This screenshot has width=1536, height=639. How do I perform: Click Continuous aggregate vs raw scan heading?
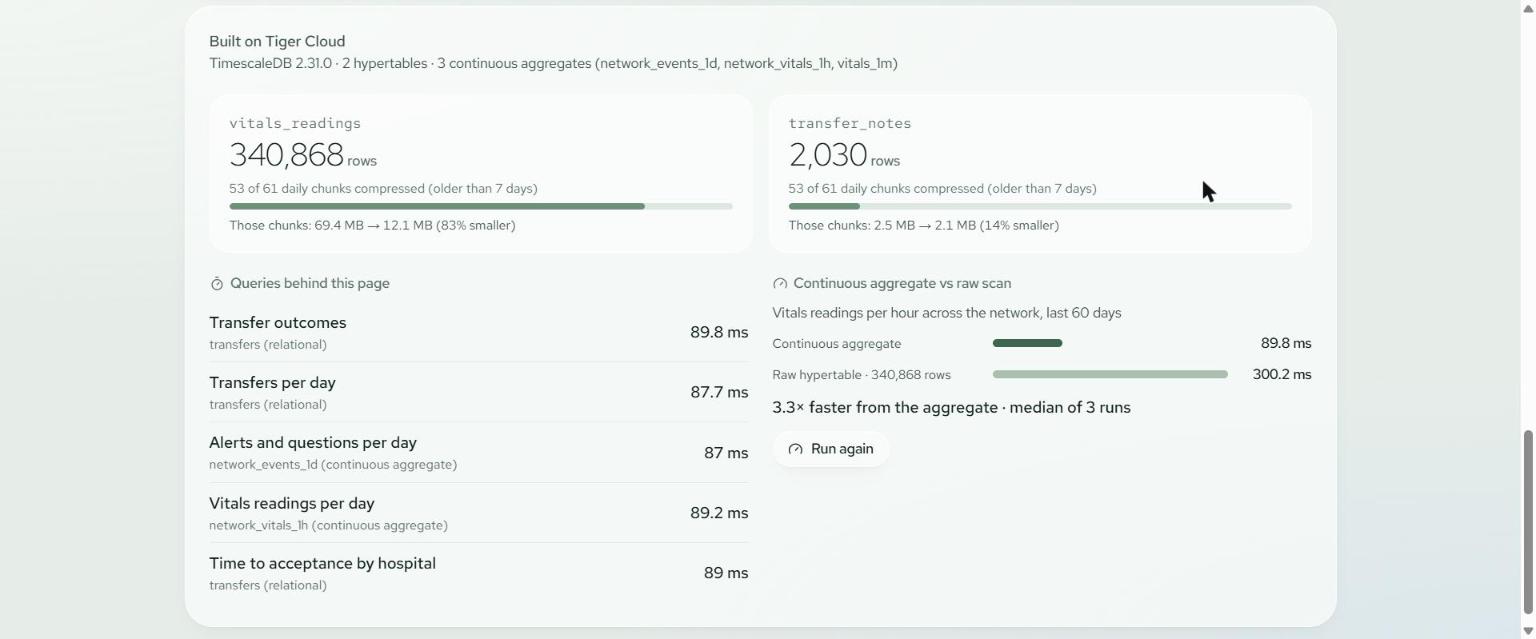point(902,284)
